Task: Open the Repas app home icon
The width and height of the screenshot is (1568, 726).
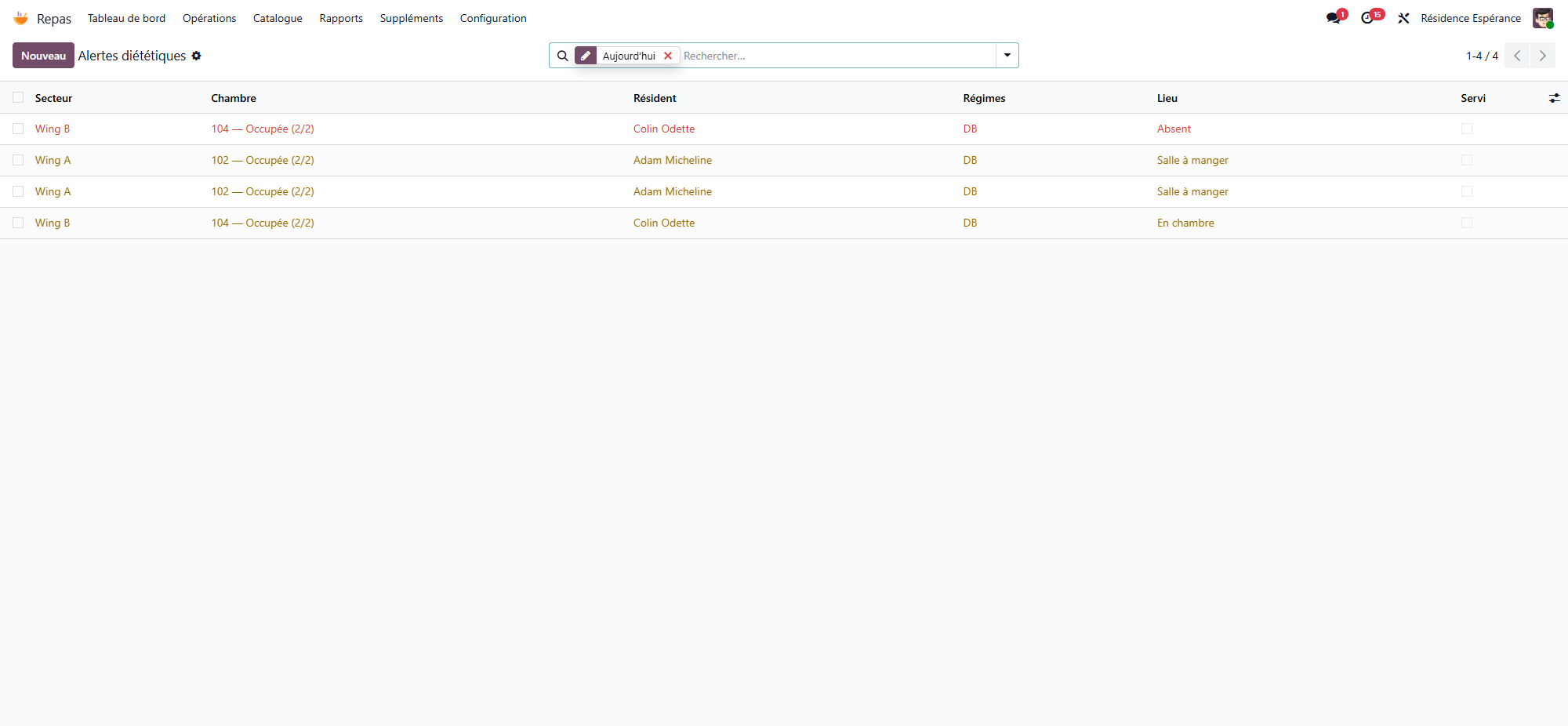Action: (21, 18)
